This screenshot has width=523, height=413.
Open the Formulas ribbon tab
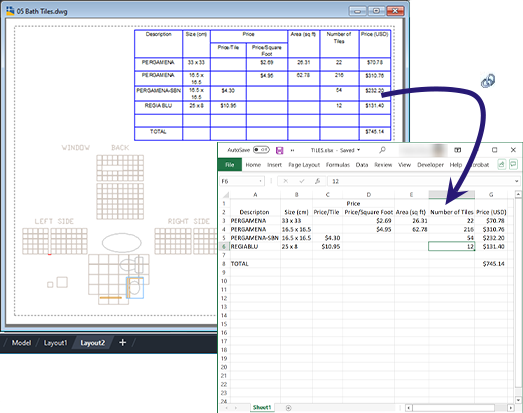(338, 165)
